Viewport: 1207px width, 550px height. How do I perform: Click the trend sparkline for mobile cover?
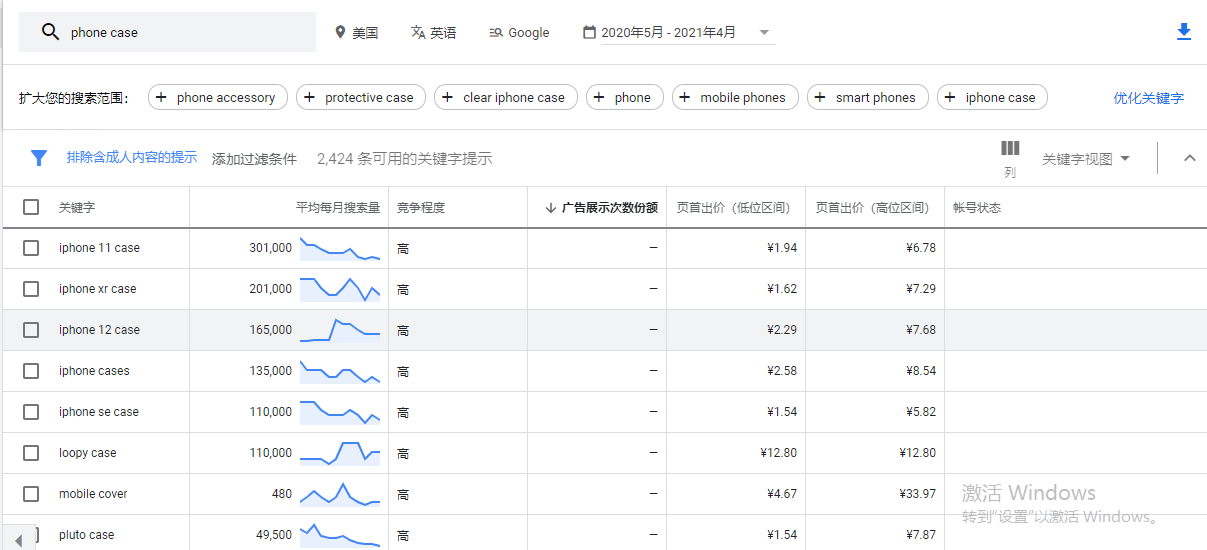[340, 494]
